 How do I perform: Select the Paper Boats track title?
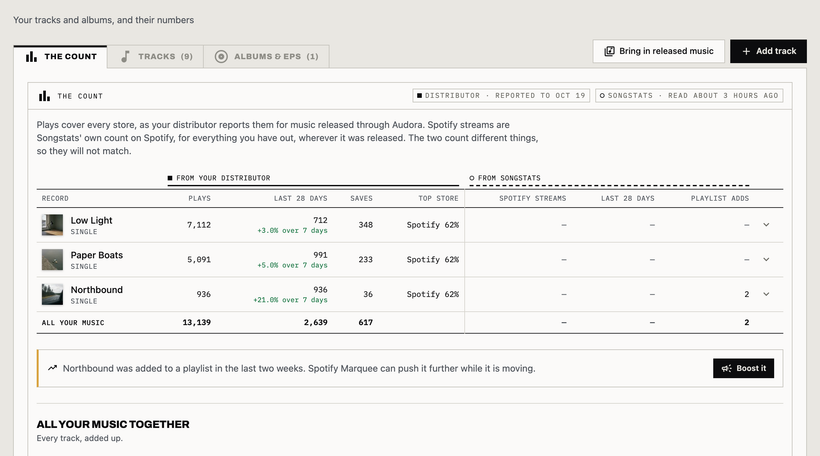pos(97,255)
